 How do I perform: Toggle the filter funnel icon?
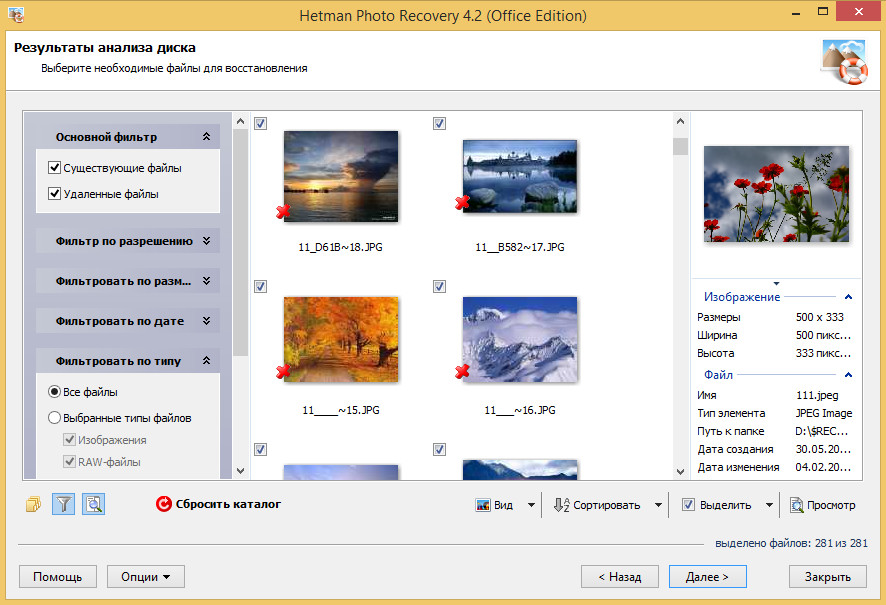coord(63,504)
